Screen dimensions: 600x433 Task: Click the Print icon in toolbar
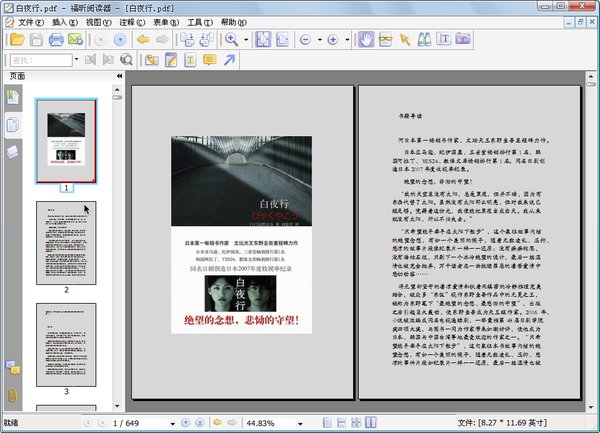56,40
